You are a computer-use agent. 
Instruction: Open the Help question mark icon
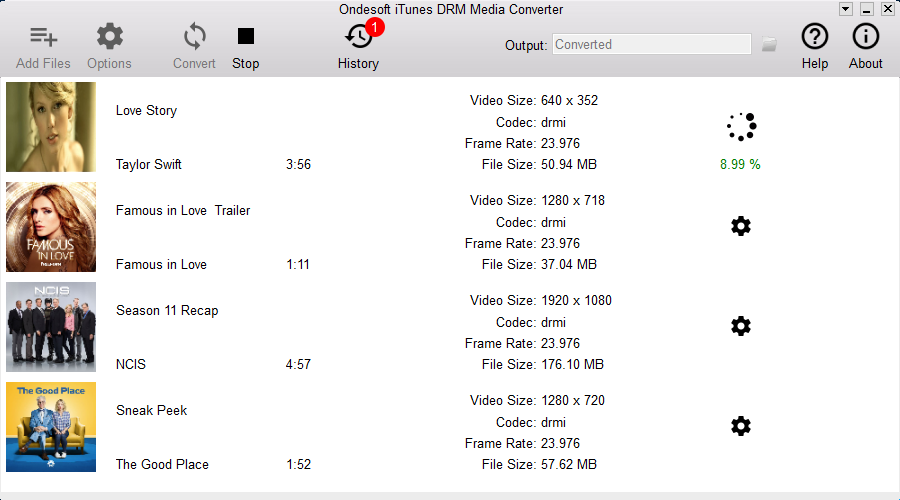click(x=815, y=37)
